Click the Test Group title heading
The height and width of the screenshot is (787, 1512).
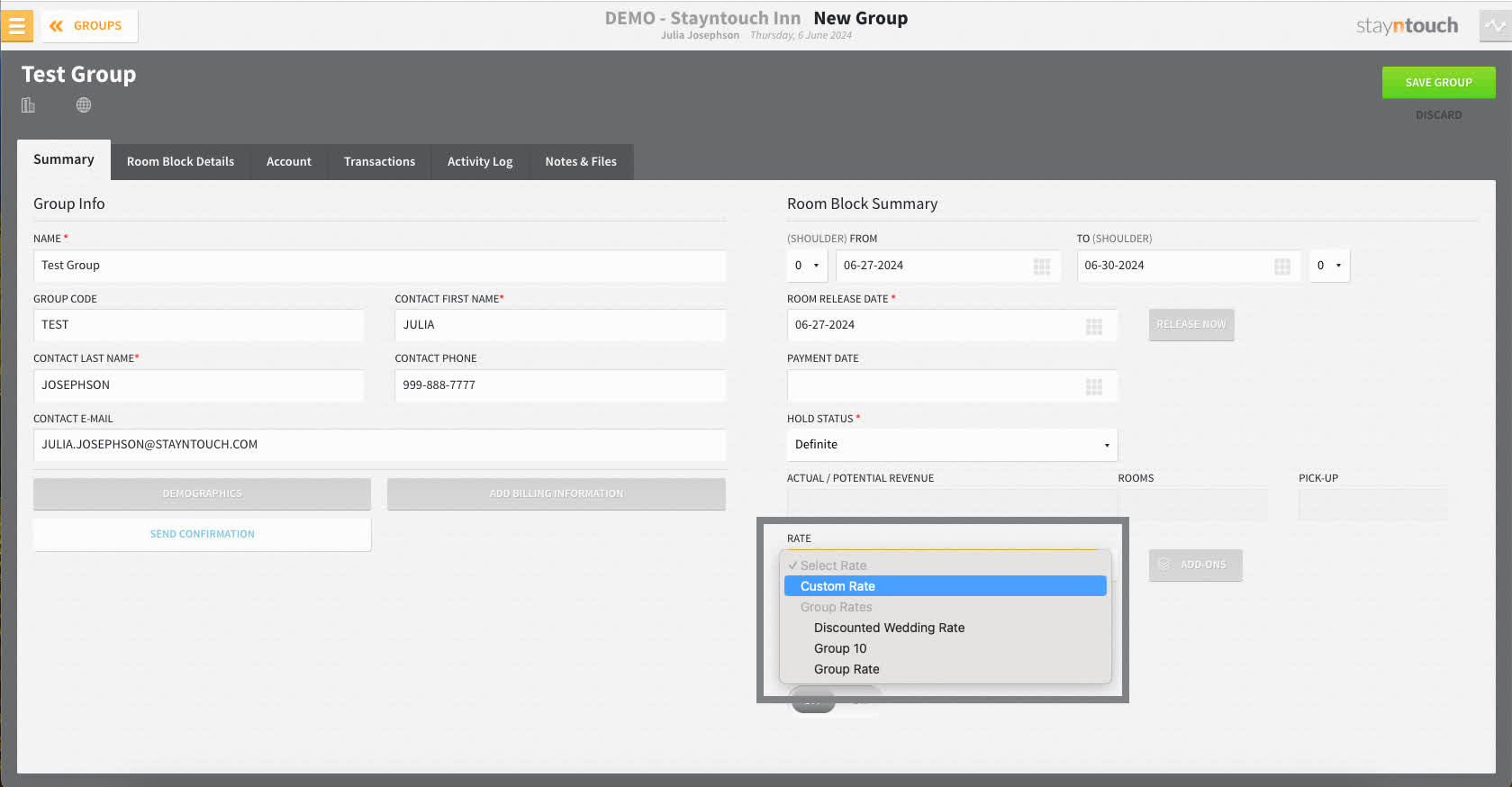coord(79,75)
